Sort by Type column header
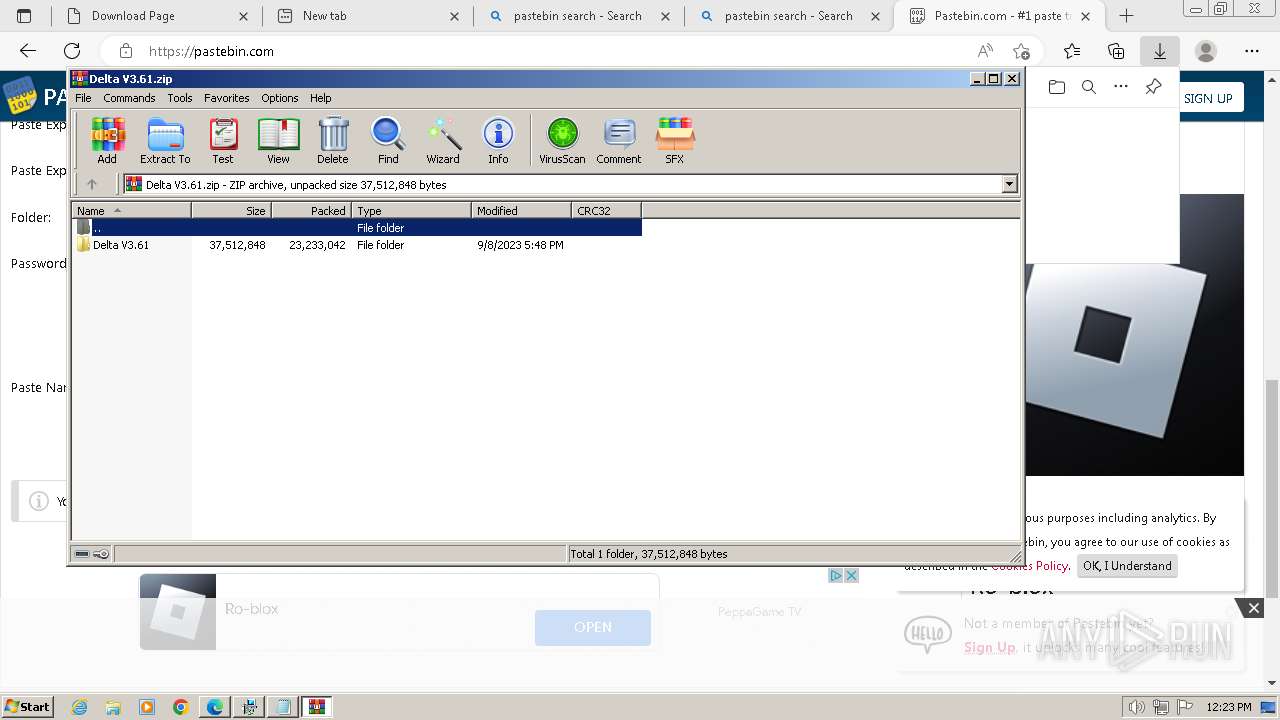Image resolution: width=1280 pixels, height=720 pixels. [411, 210]
